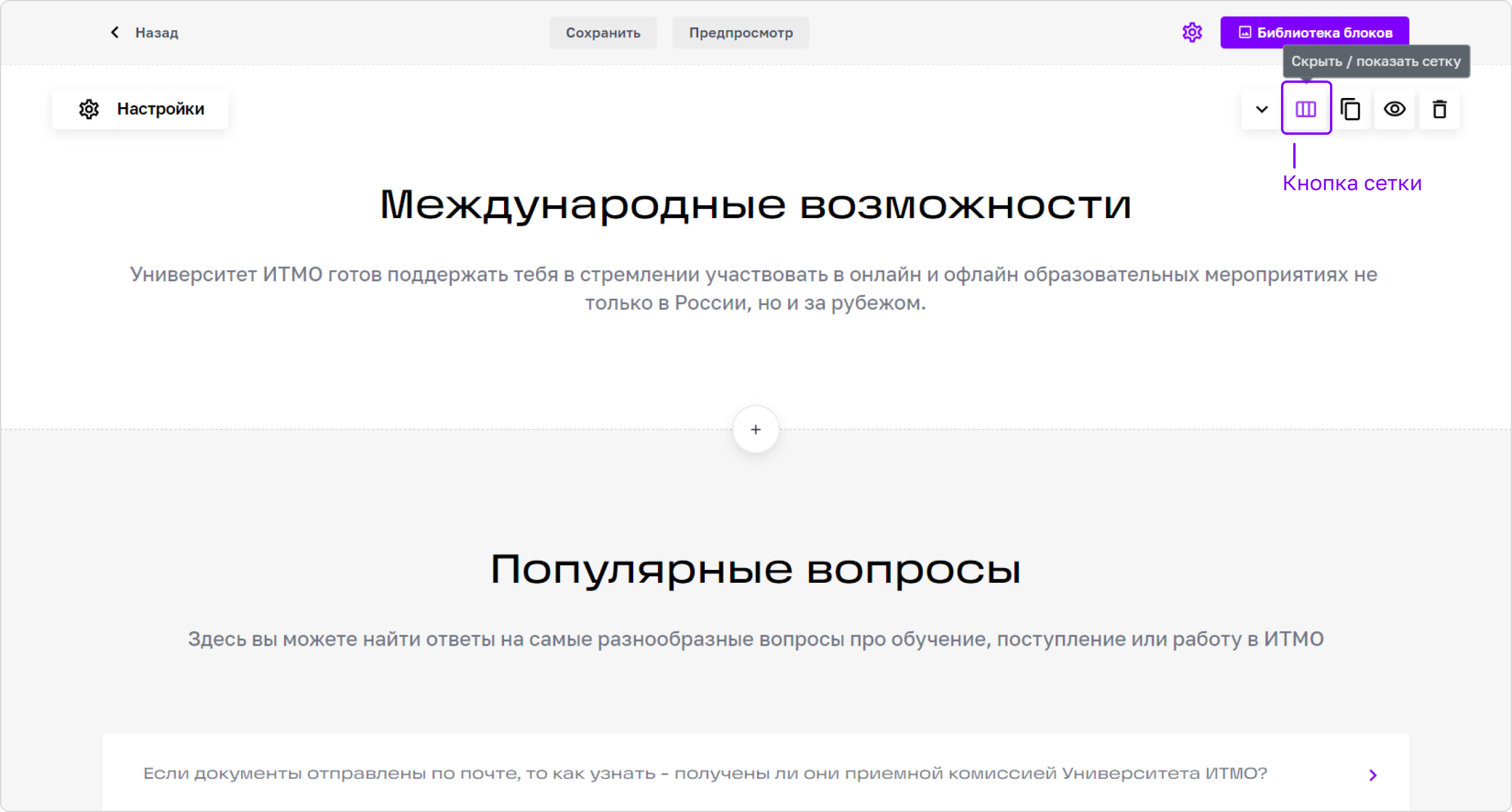This screenshot has height=812, width=1512.
Task: Delete the block with the trash icon
Action: coord(1439,109)
